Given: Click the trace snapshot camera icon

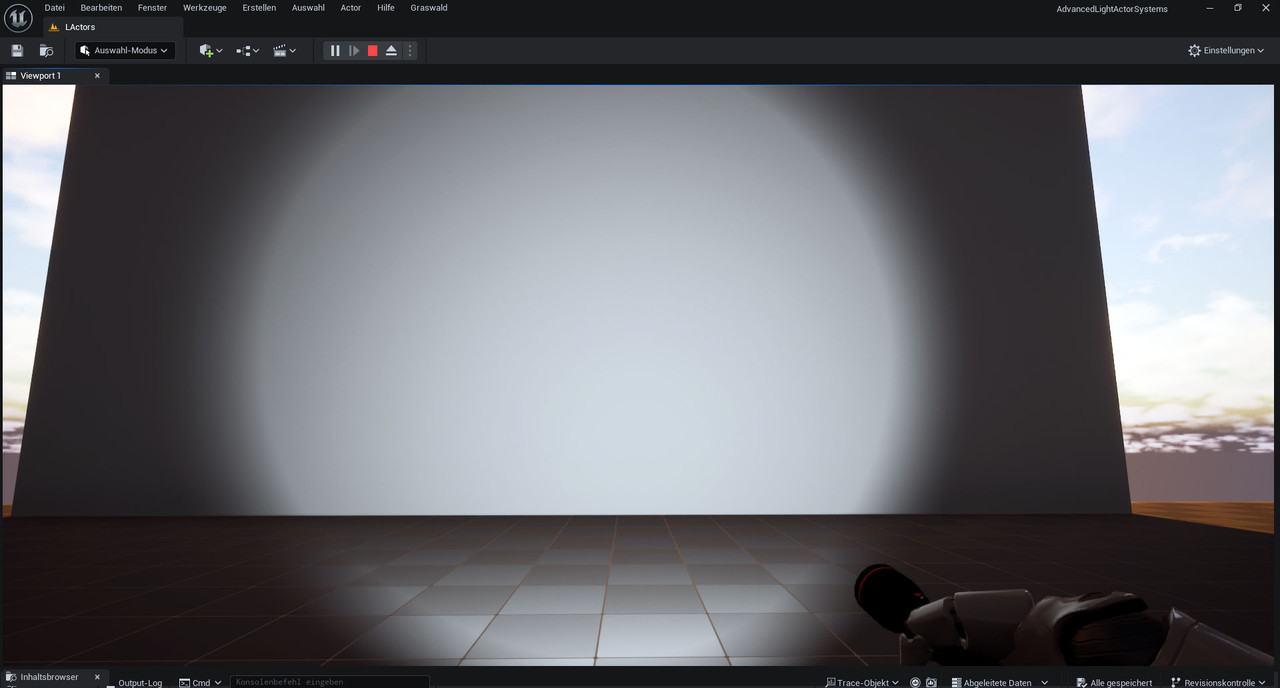Looking at the screenshot, I should coord(931,683).
